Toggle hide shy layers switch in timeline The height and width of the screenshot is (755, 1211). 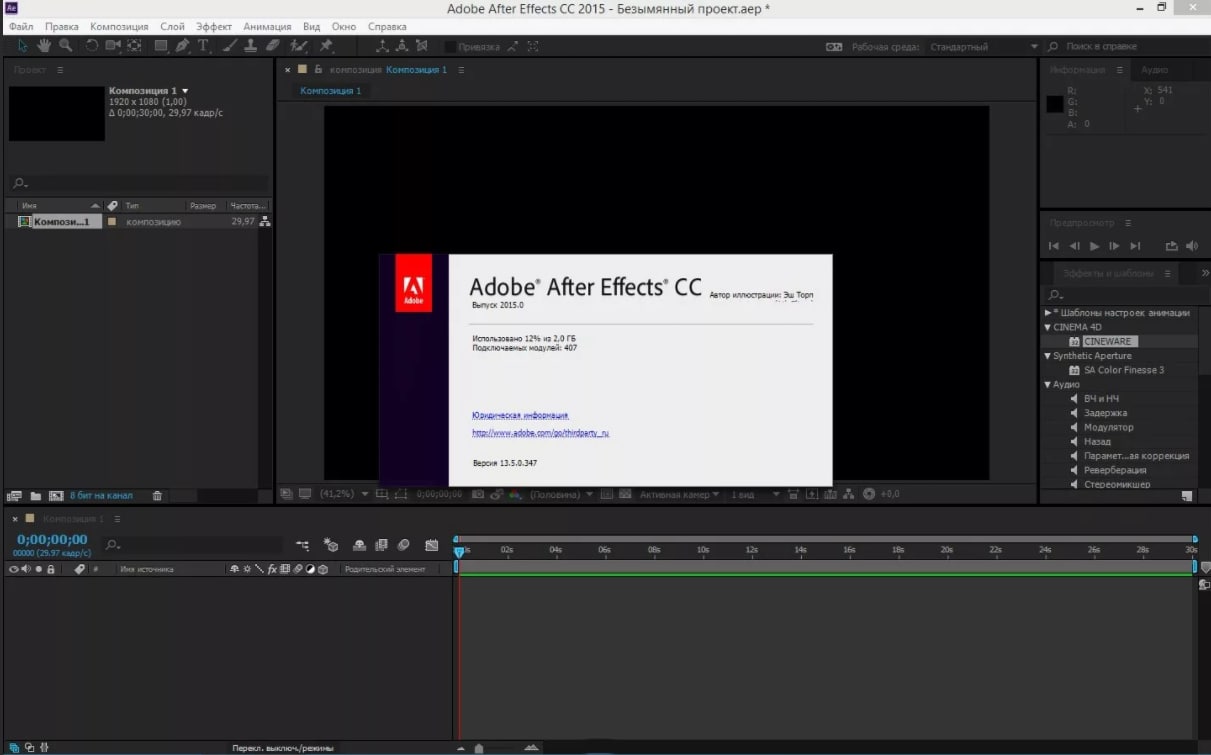[x=359, y=545]
